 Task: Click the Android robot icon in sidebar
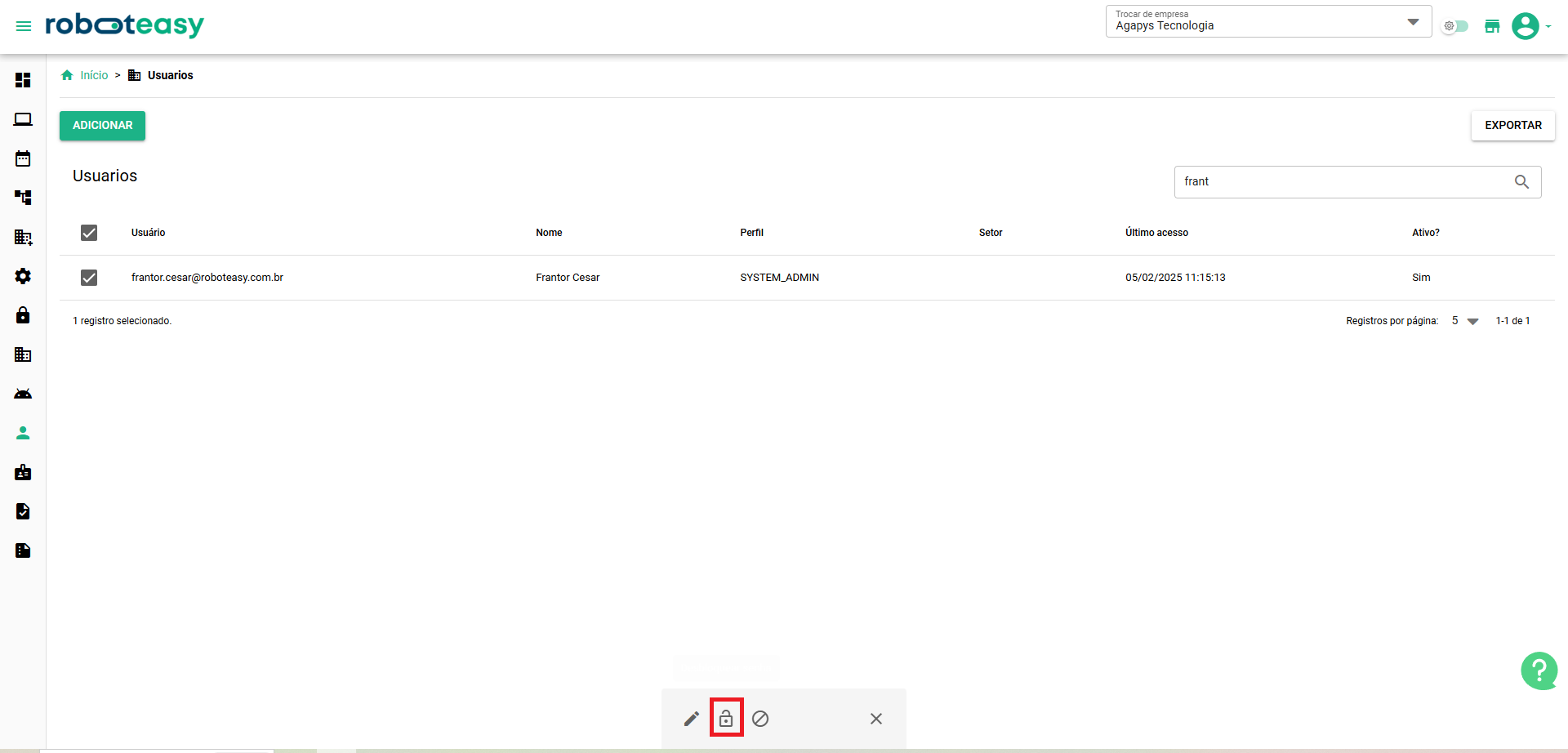(23, 394)
